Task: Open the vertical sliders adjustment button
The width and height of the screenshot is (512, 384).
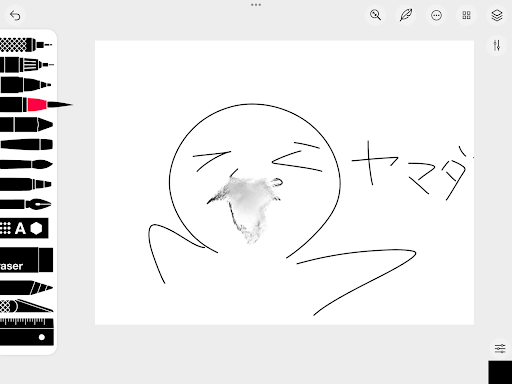Action: click(x=497, y=45)
